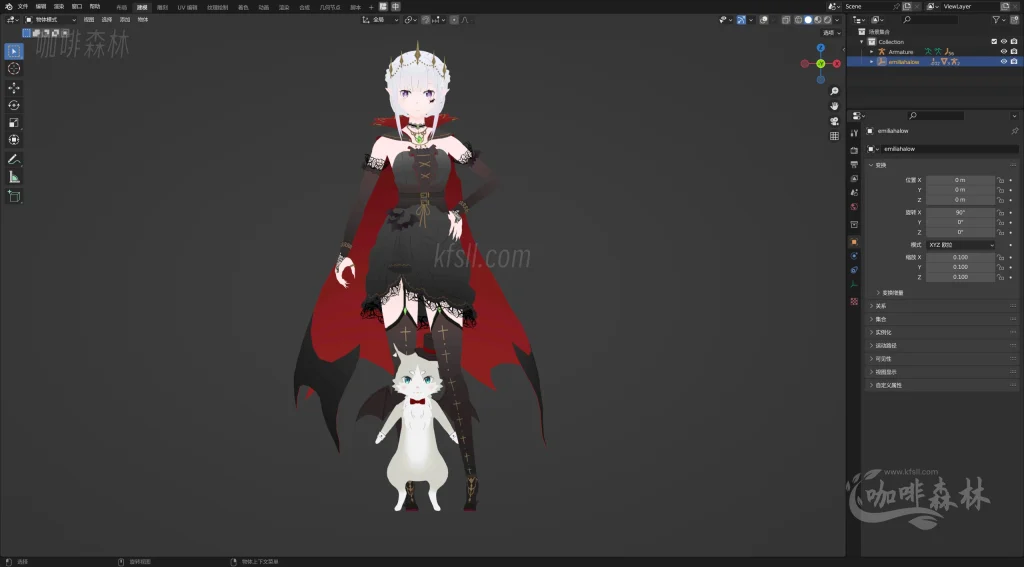The height and width of the screenshot is (567, 1024).
Task: Click the Scale Z value field
Action: (960, 277)
